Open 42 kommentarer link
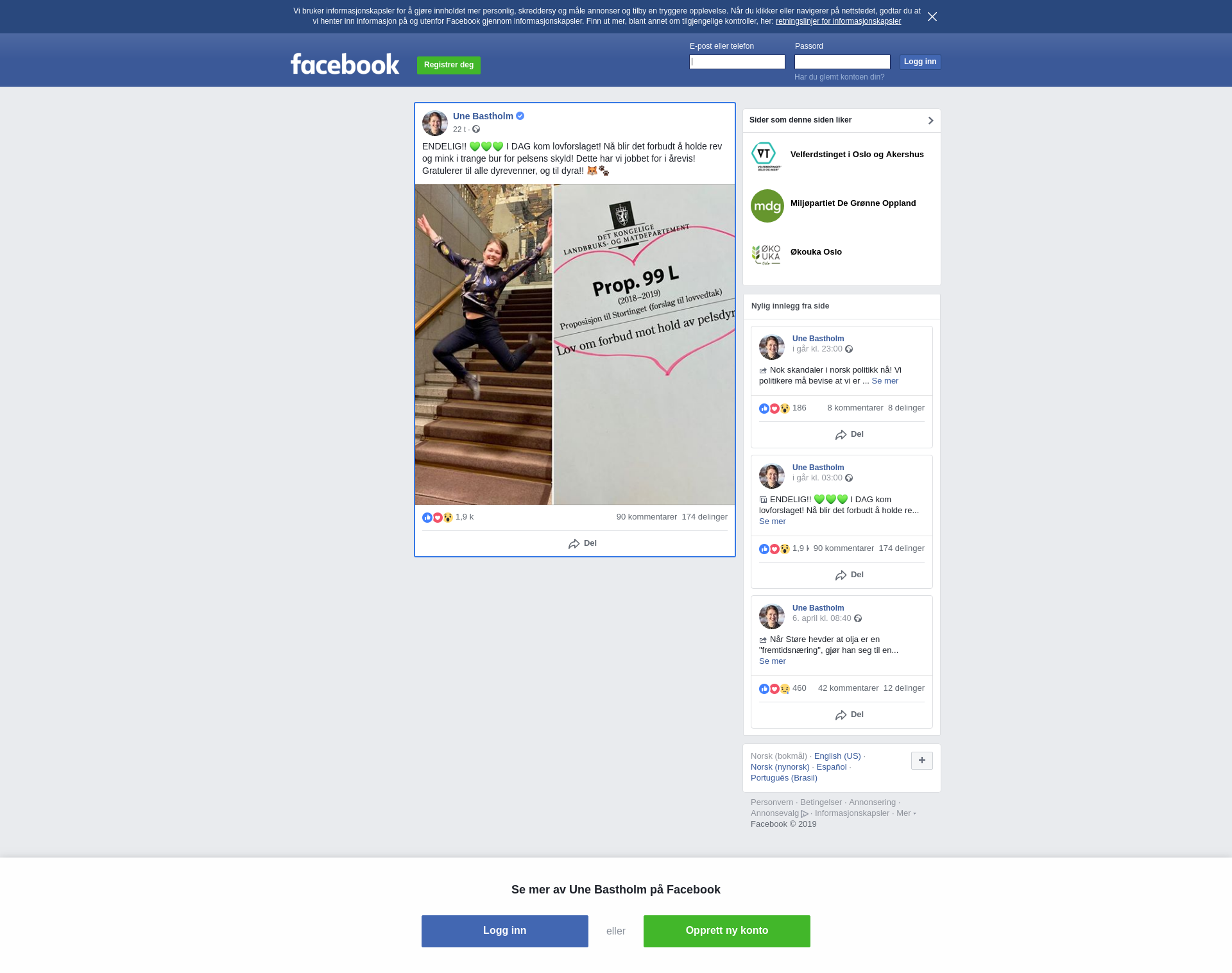Image resolution: width=1232 pixels, height=973 pixels. point(848,688)
